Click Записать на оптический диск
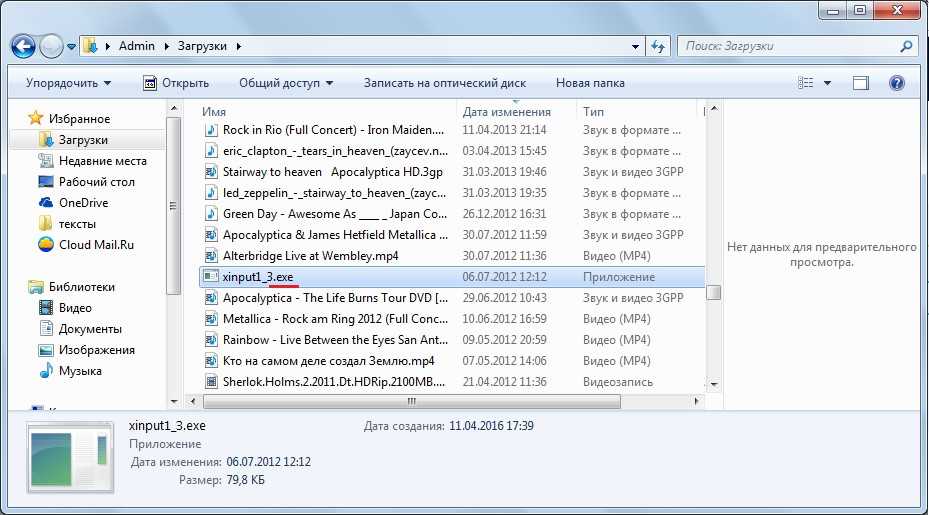Screen dimensions: 929x515 444,83
